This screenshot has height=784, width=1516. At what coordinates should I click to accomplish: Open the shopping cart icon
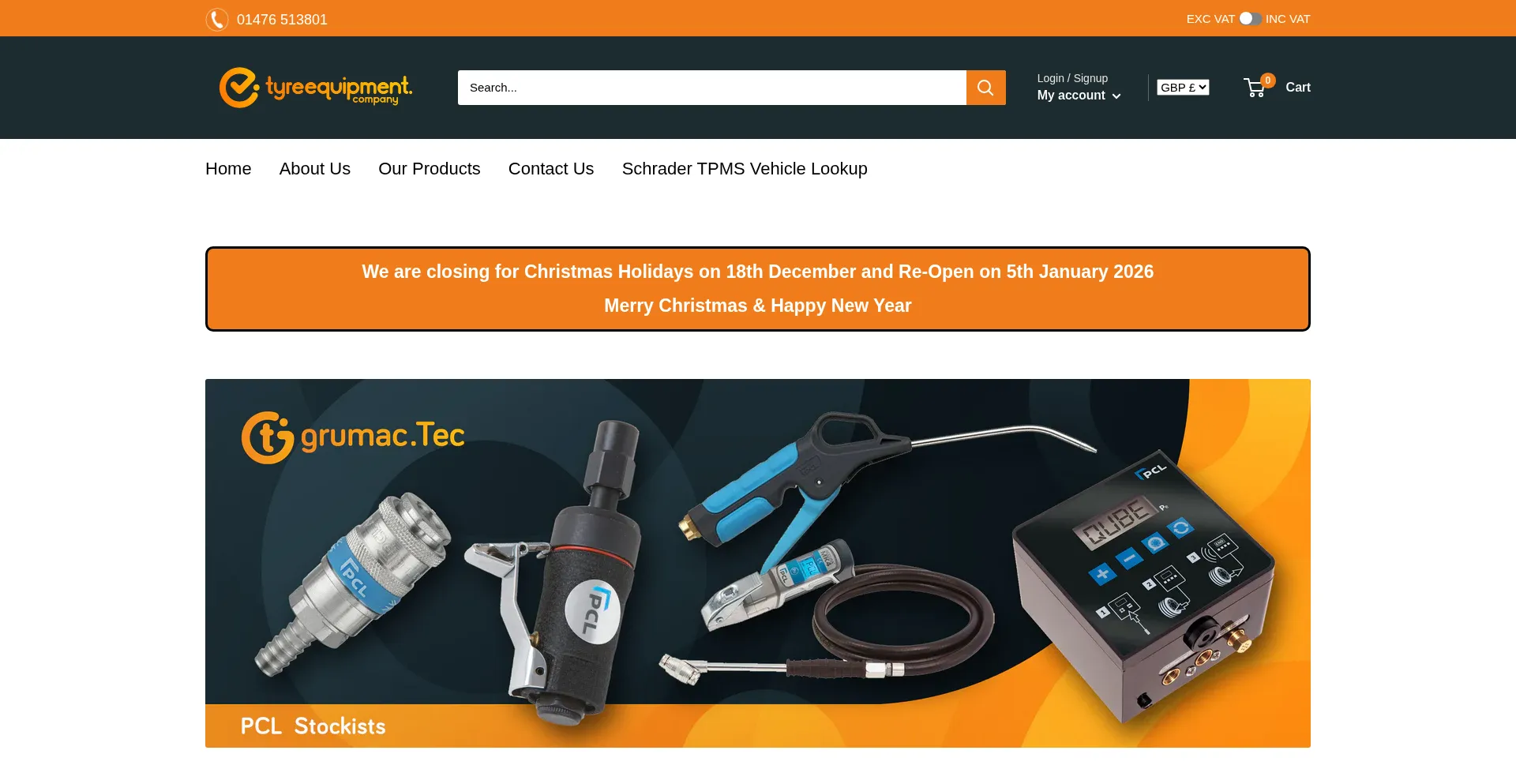[1254, 88]
